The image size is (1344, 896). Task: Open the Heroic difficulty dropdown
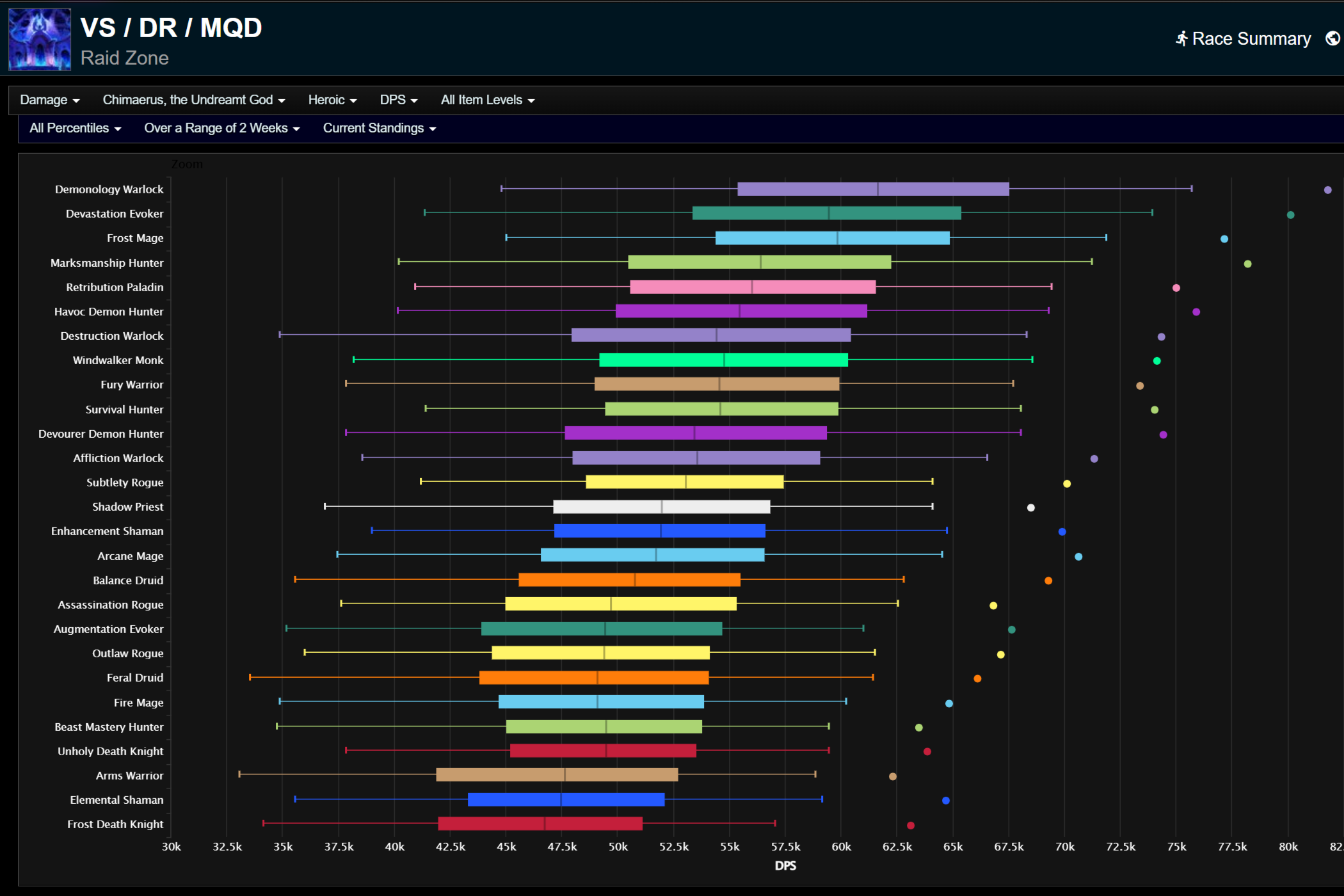332,100
